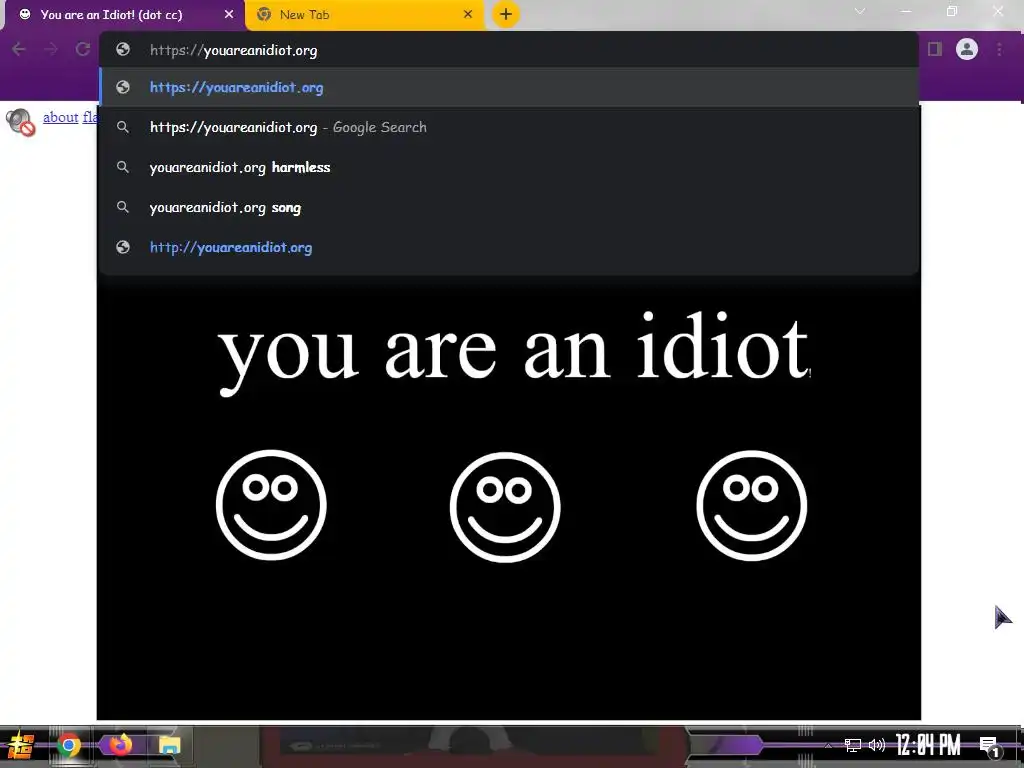Viewport: 1024px width, 768px height.
Task: Choose the 'https://youareanidiot.org - Google Search' suggestion
Action: pyautogui.click(x=509, y=127)
